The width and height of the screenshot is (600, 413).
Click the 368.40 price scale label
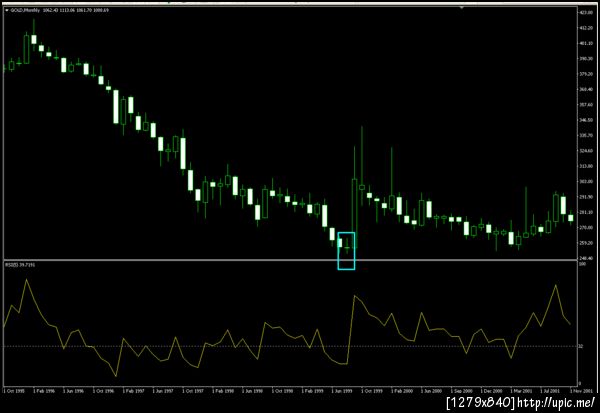point(586,89)
